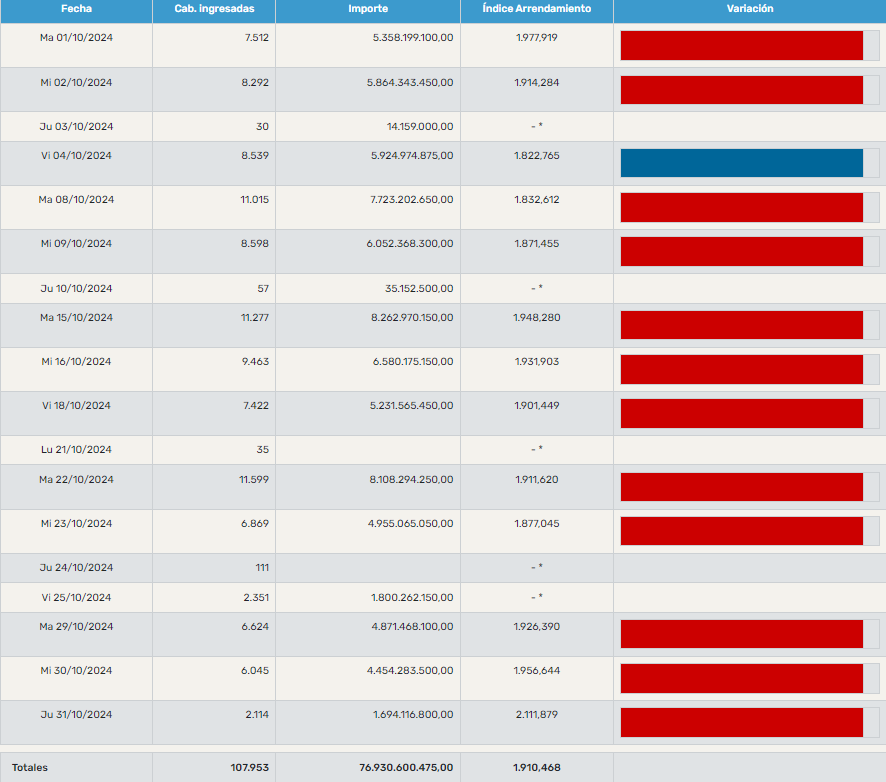This screenshot has height=782, width=886.
Task: Click the Índice Arrendamiento column header
Action: tap(537, 9)
